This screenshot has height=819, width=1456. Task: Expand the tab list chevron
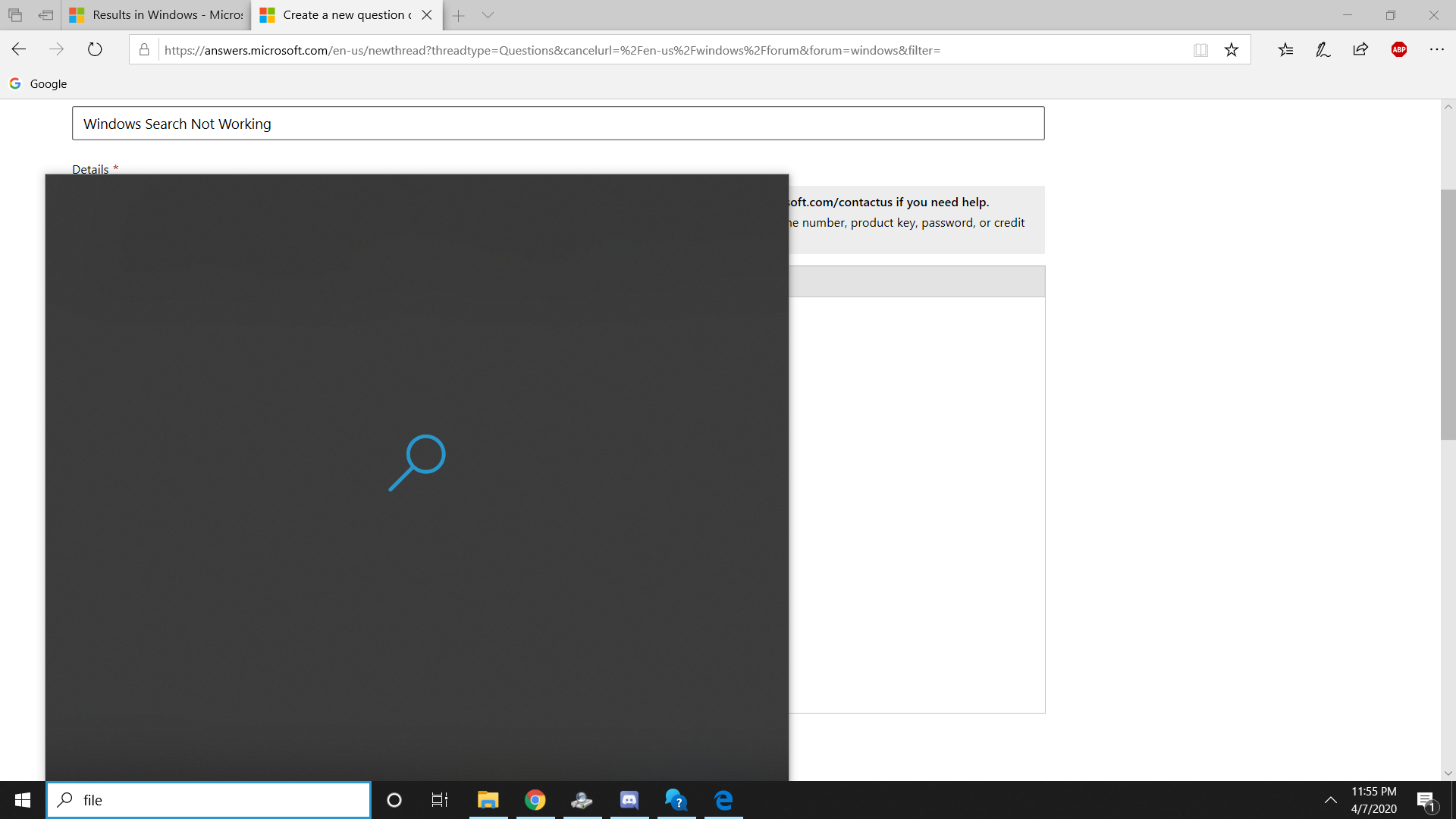pyautogui.click(x=488, y=15)
